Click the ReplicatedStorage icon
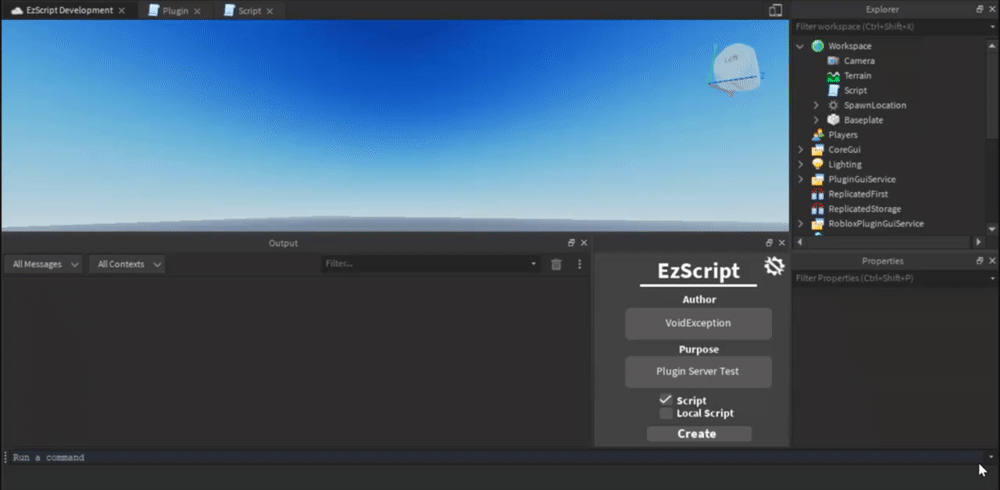This screenshot has width=1000, height=490. 818,209
